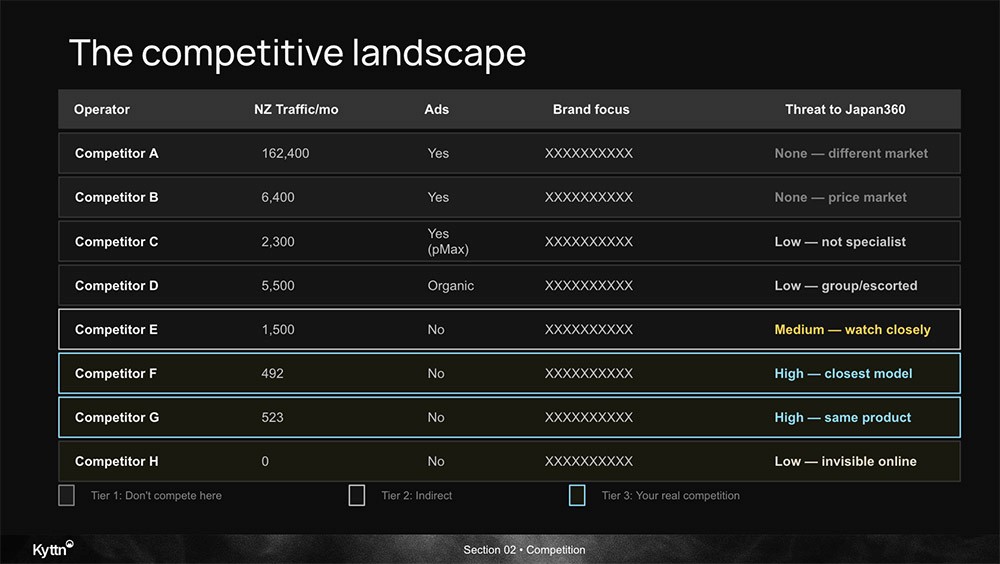Click the Tier 3 blue legend box
Screen dimensions: 1000x564
577,495
